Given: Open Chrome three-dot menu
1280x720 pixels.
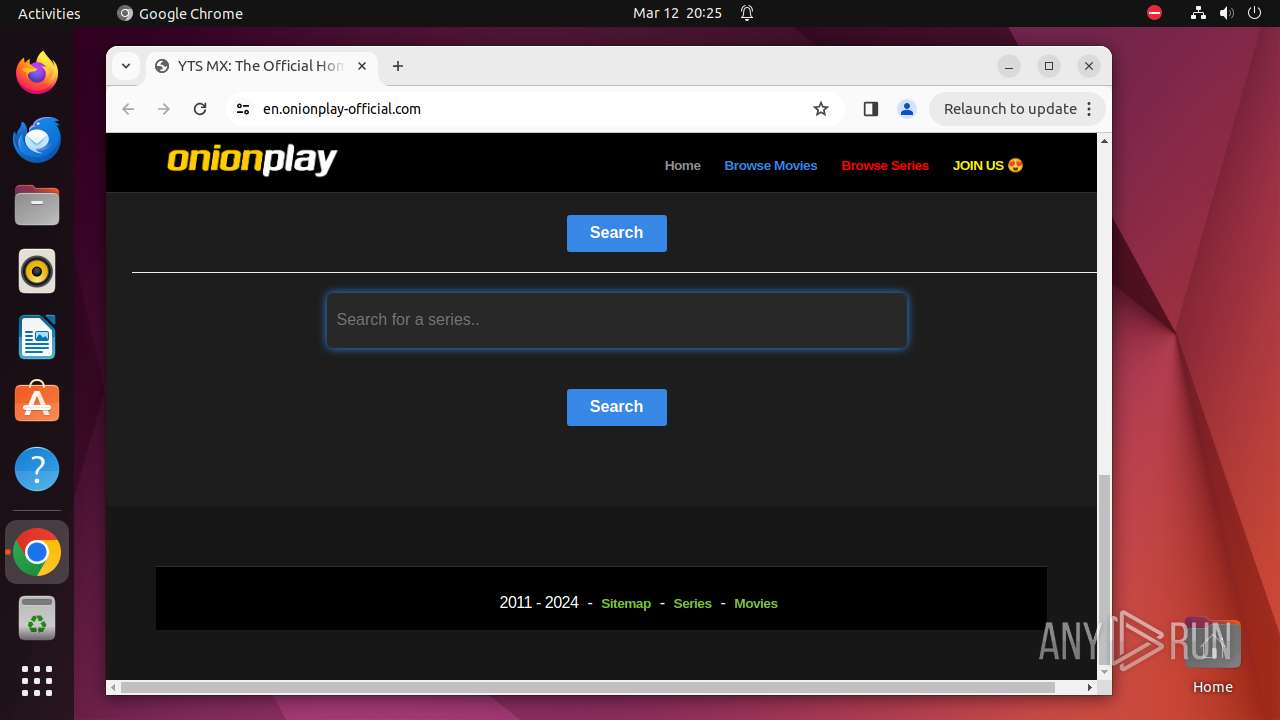Looking at the screenshot, I should (1089, 109).
